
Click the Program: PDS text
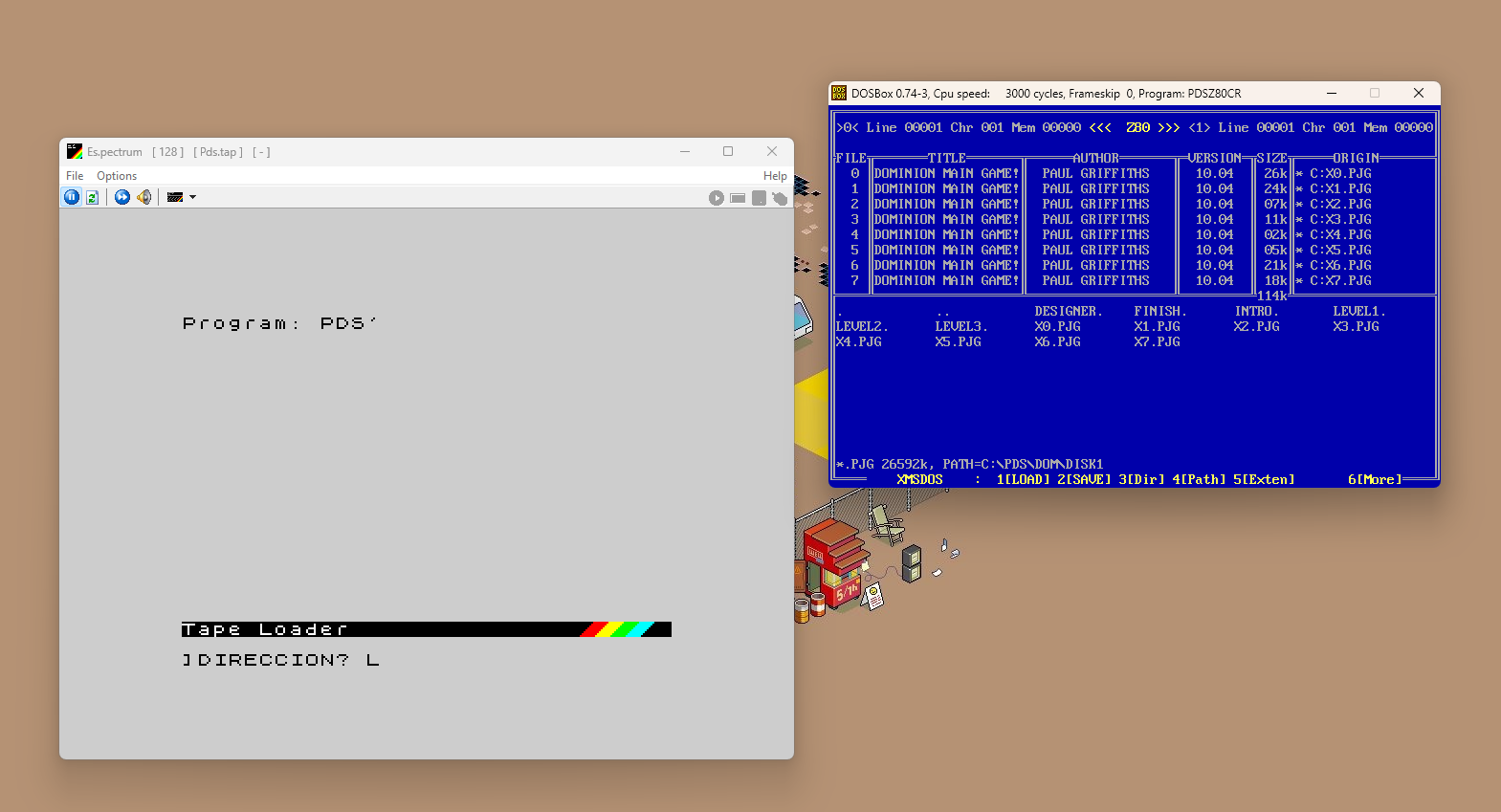pos(279,323)
